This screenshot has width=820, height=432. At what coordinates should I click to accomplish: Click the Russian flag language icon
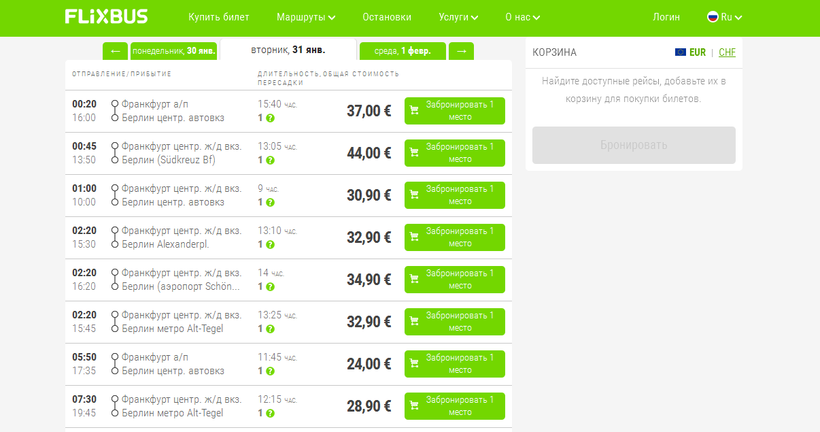click(713, 17)
